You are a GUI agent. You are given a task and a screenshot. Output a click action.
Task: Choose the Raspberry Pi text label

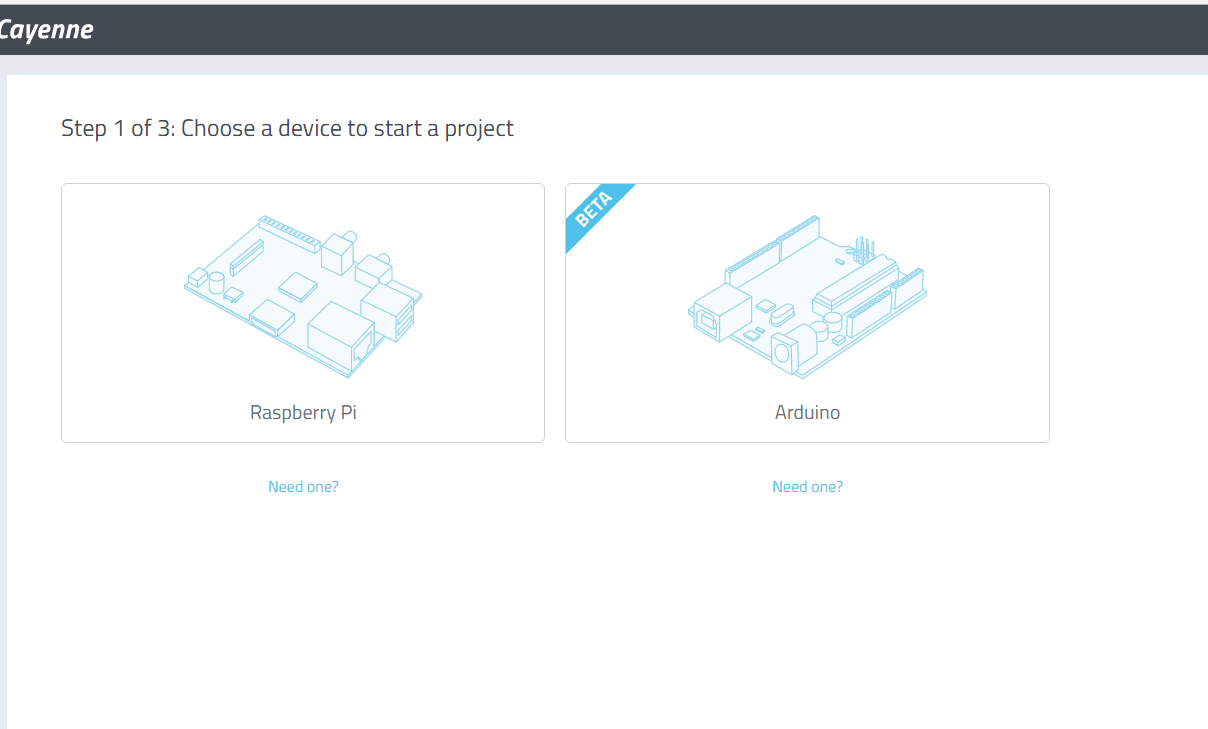[x=303, y=412]
